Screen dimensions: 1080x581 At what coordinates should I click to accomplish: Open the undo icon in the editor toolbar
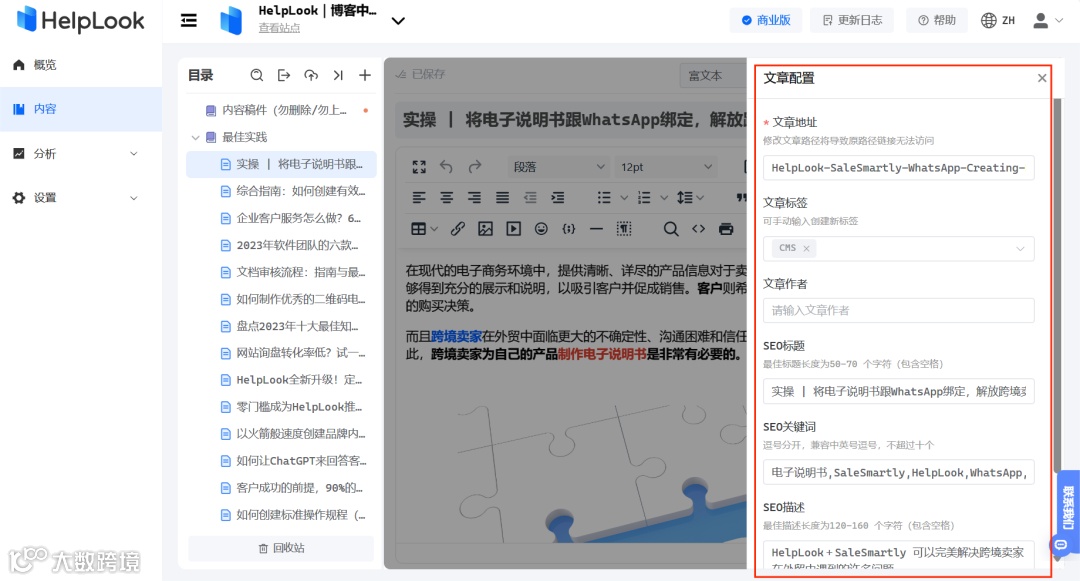tap(447, 168)
